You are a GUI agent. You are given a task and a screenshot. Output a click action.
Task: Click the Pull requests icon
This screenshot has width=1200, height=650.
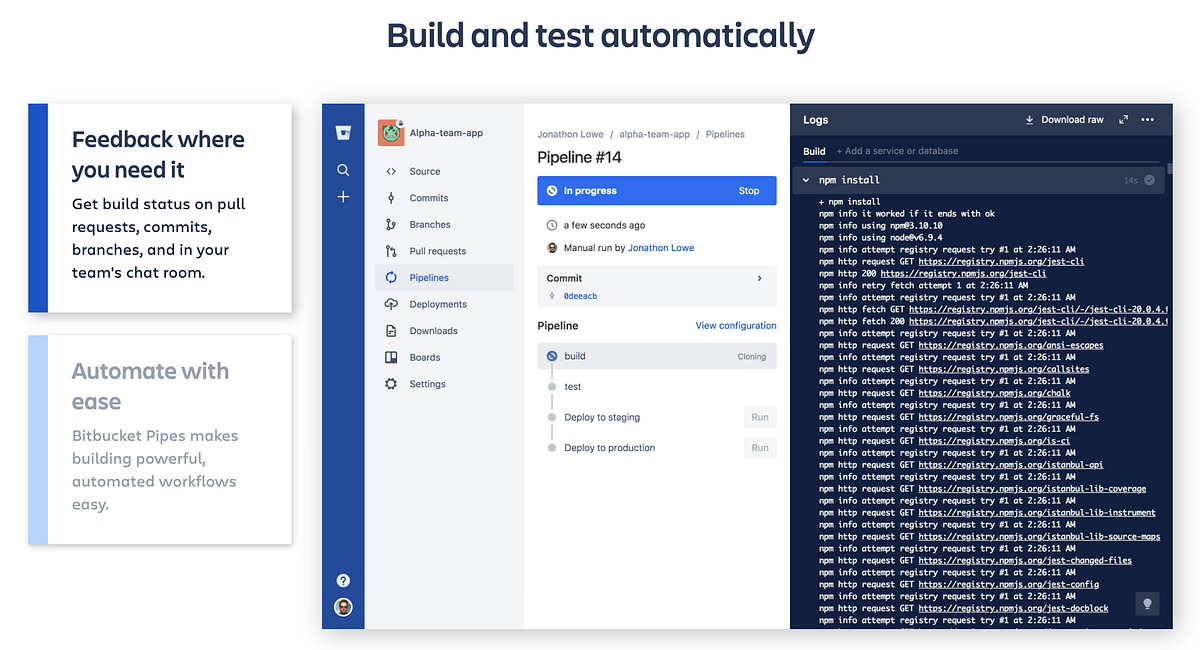click(390, 250)
